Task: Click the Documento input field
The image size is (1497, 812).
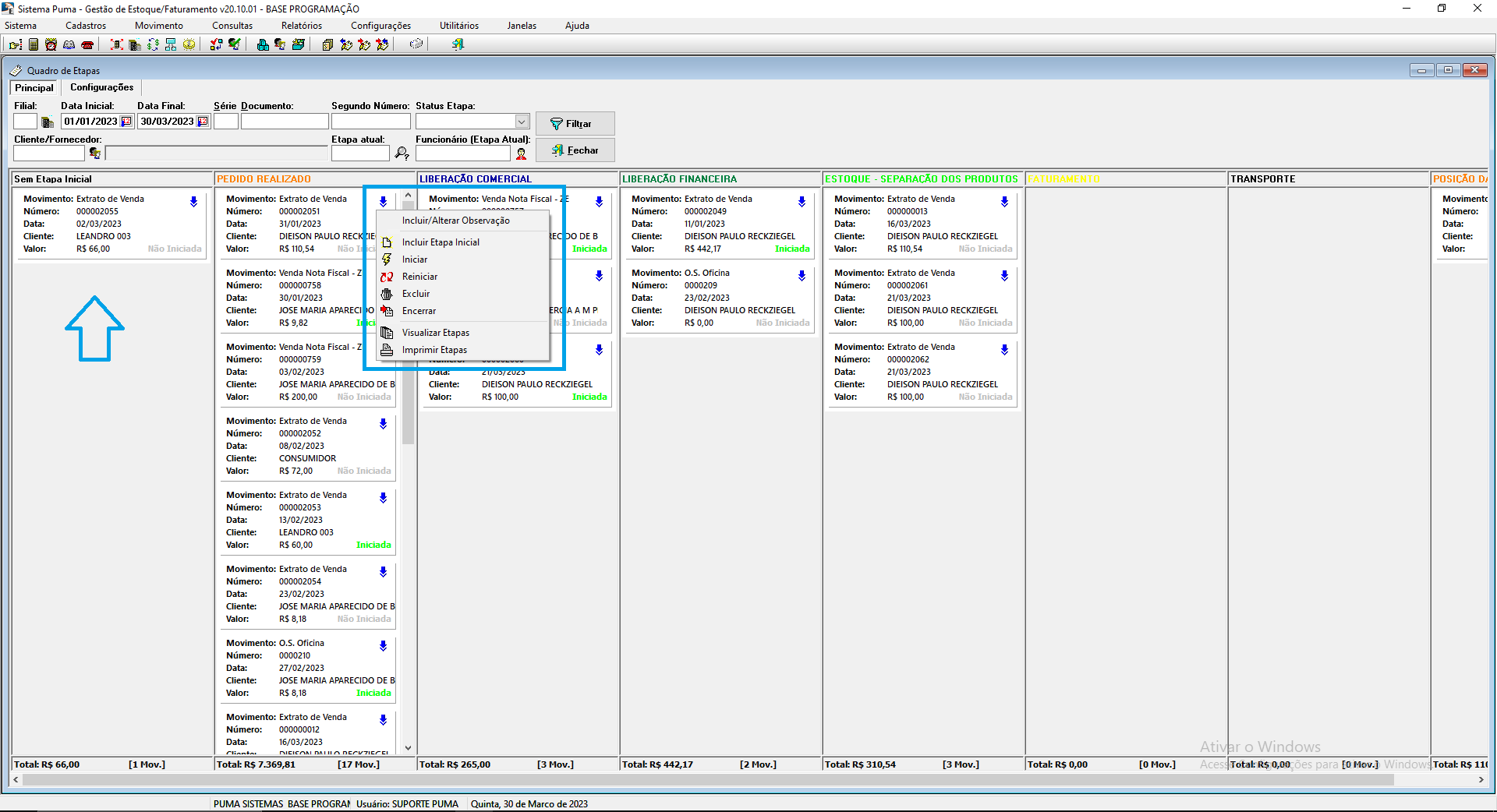Action: click(284, 122)
